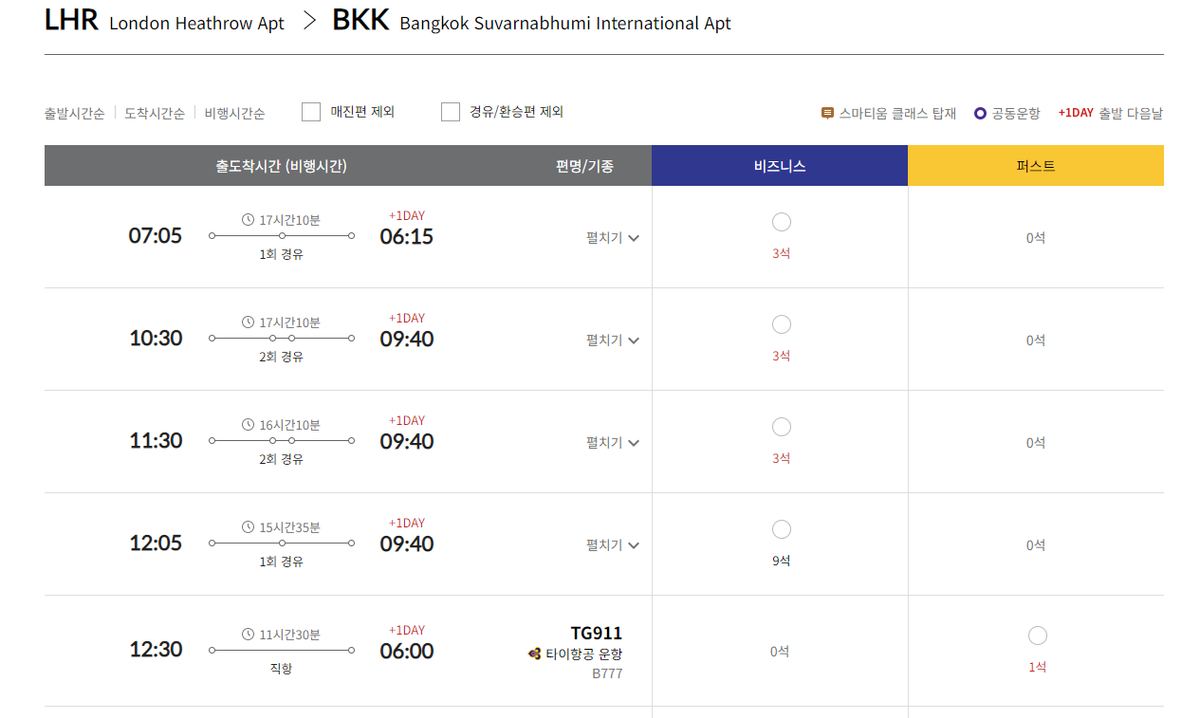The height and width of the screenshot is (718, 1200).
Task: Select the 비즈니스 column header
Action: pyautogui.click(x=779, y=166)
